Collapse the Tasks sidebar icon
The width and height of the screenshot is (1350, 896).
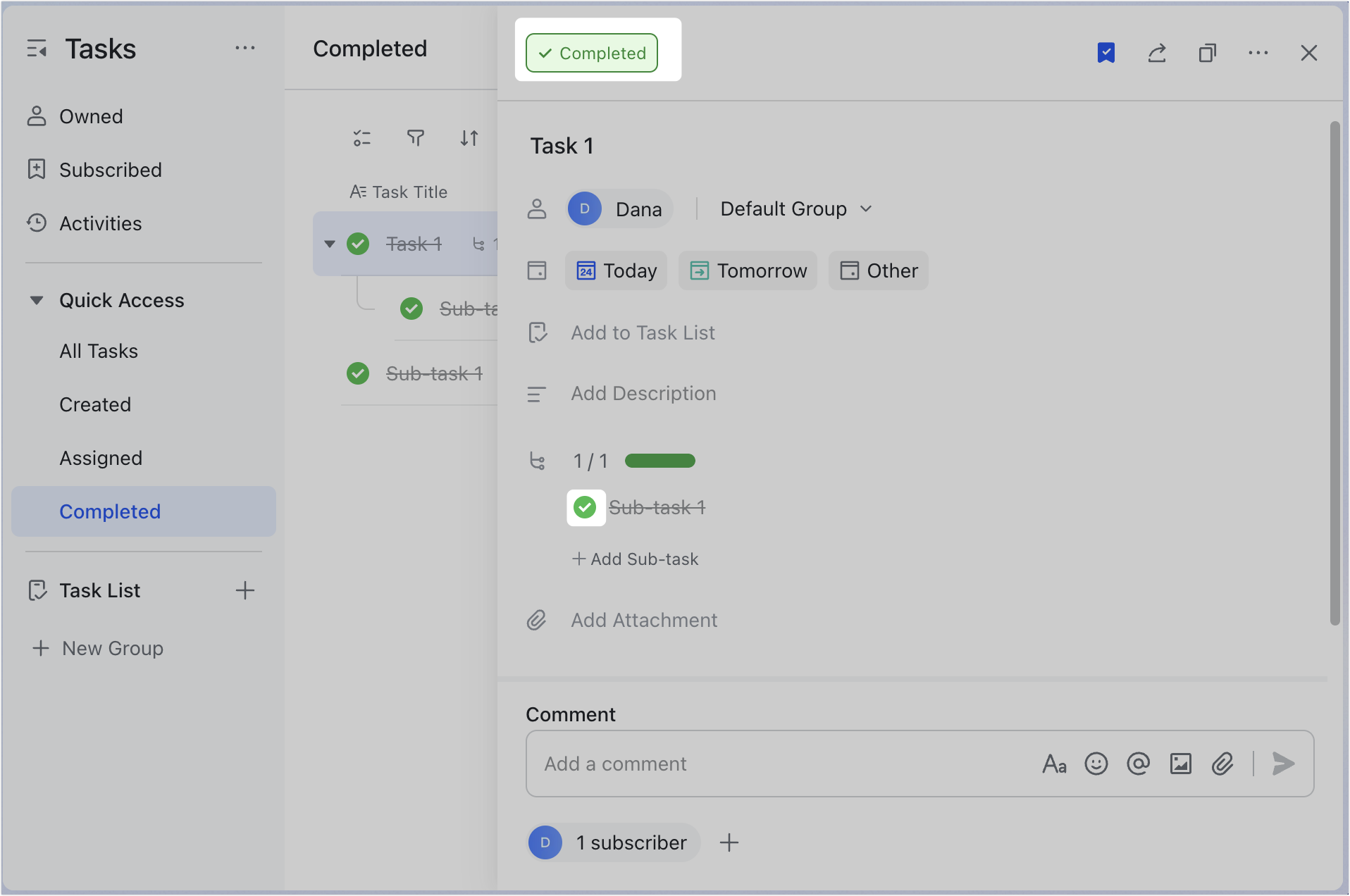[x=37, y=49]
